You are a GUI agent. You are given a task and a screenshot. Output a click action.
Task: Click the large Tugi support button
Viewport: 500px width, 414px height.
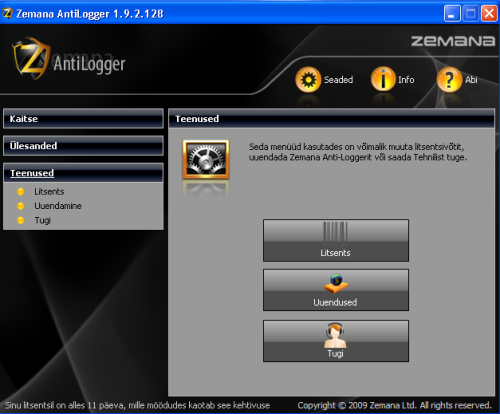336,341
